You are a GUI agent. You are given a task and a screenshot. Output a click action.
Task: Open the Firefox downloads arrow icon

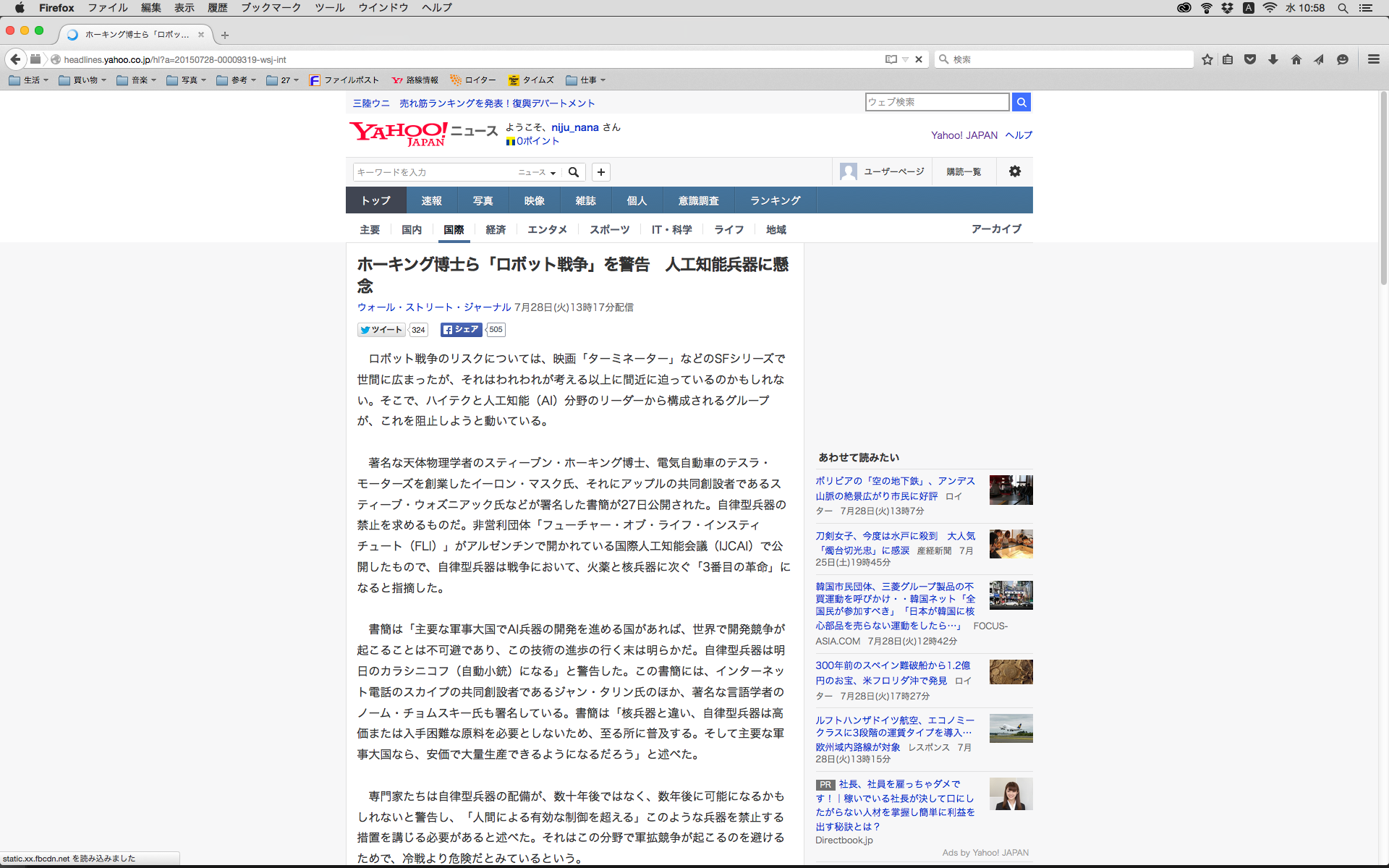pyautogui.click(x=1273, y=59)
